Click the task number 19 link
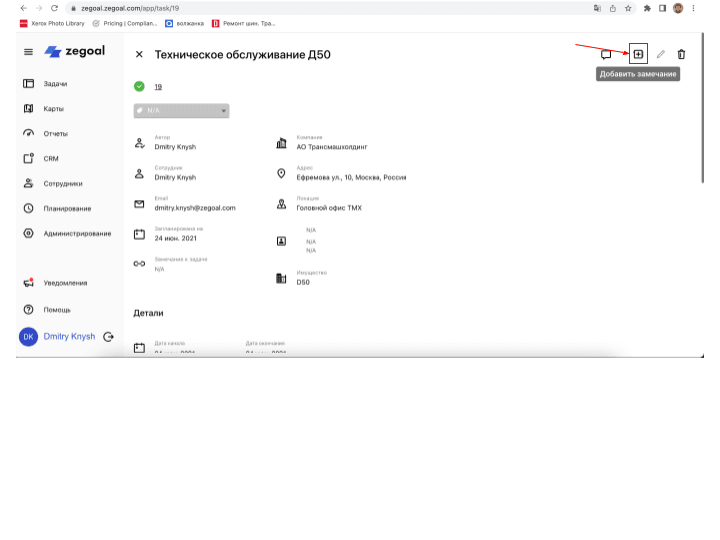Screen dimensions: 720x540 (158, 87)
